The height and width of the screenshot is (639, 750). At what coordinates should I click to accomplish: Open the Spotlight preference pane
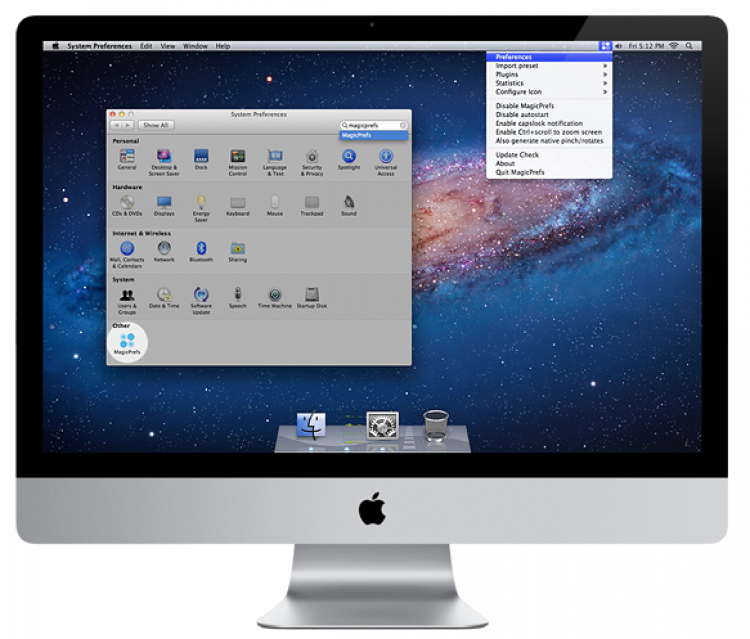coord(349,159)
